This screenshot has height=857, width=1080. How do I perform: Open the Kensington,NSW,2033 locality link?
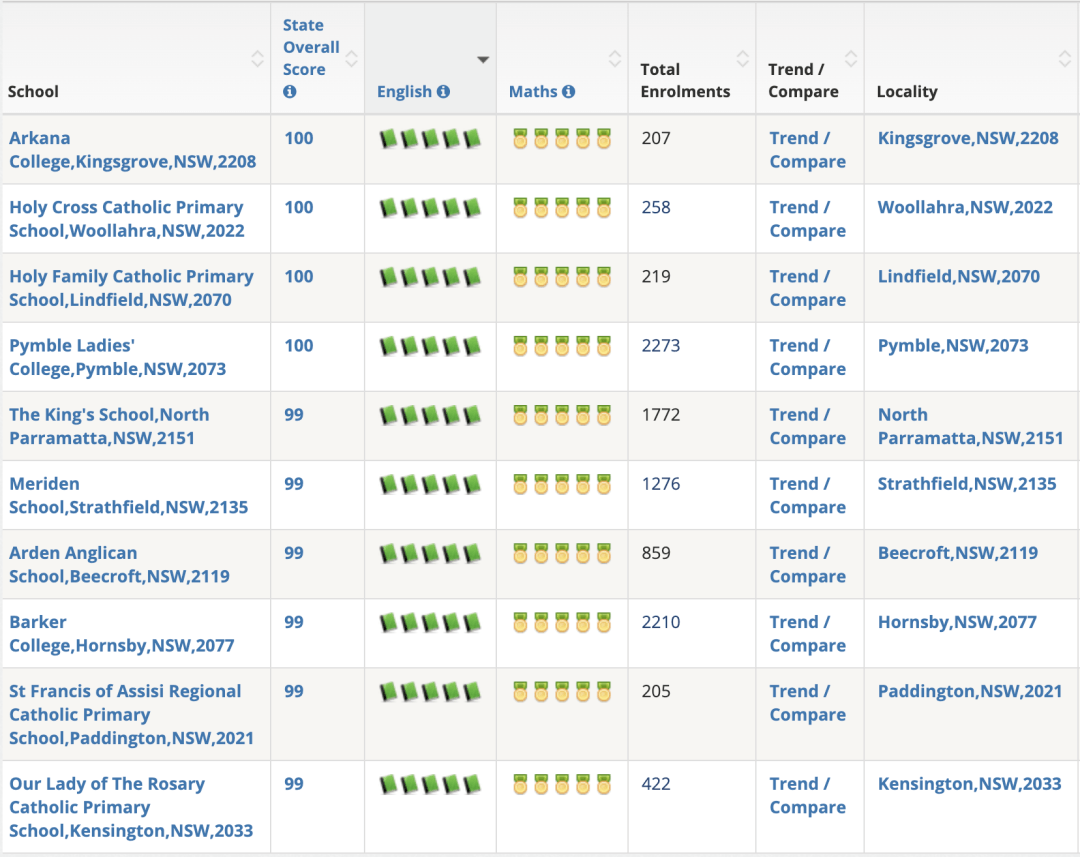point(969,783)
